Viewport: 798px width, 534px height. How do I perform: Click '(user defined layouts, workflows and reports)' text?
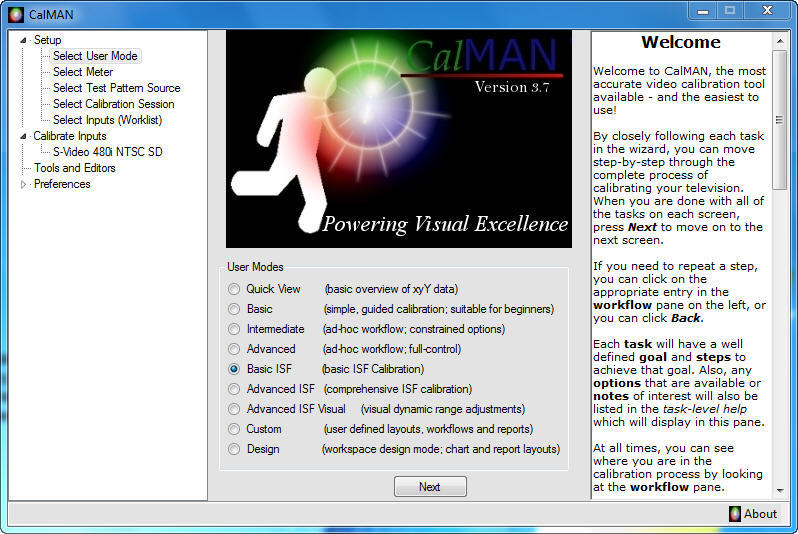click(428, 429)
